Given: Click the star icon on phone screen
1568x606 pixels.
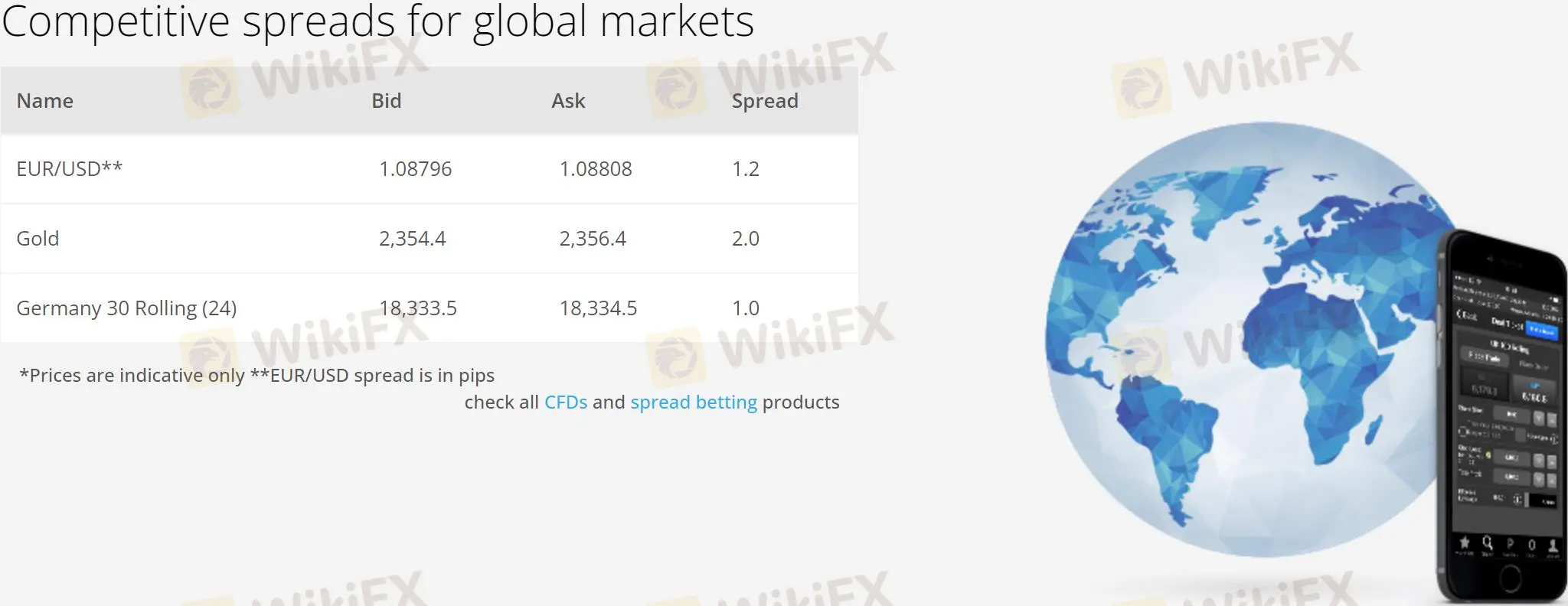Looking at the screenshot, I should point(1465,543).
